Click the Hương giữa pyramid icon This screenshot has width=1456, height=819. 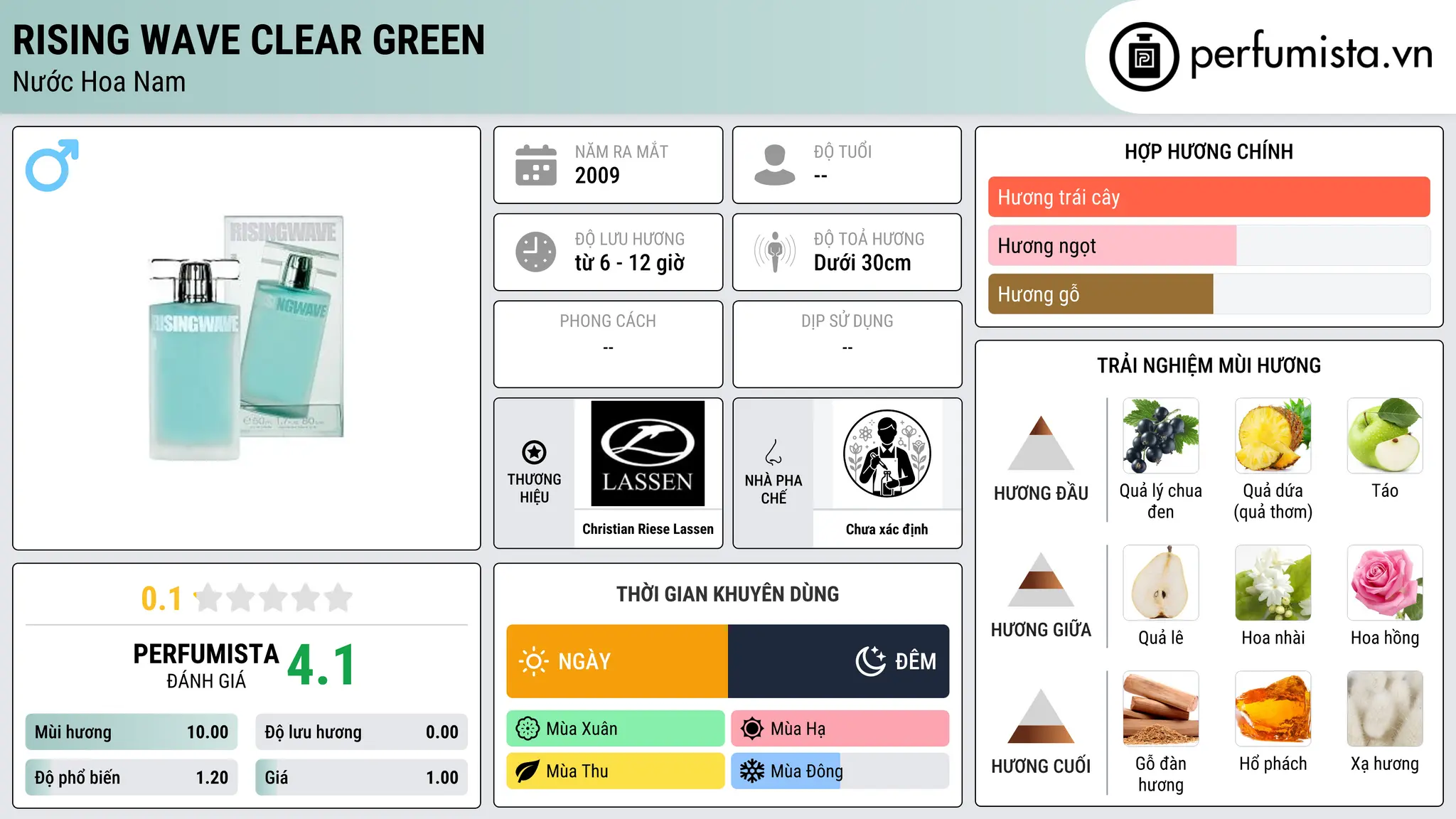(1041, 579)
